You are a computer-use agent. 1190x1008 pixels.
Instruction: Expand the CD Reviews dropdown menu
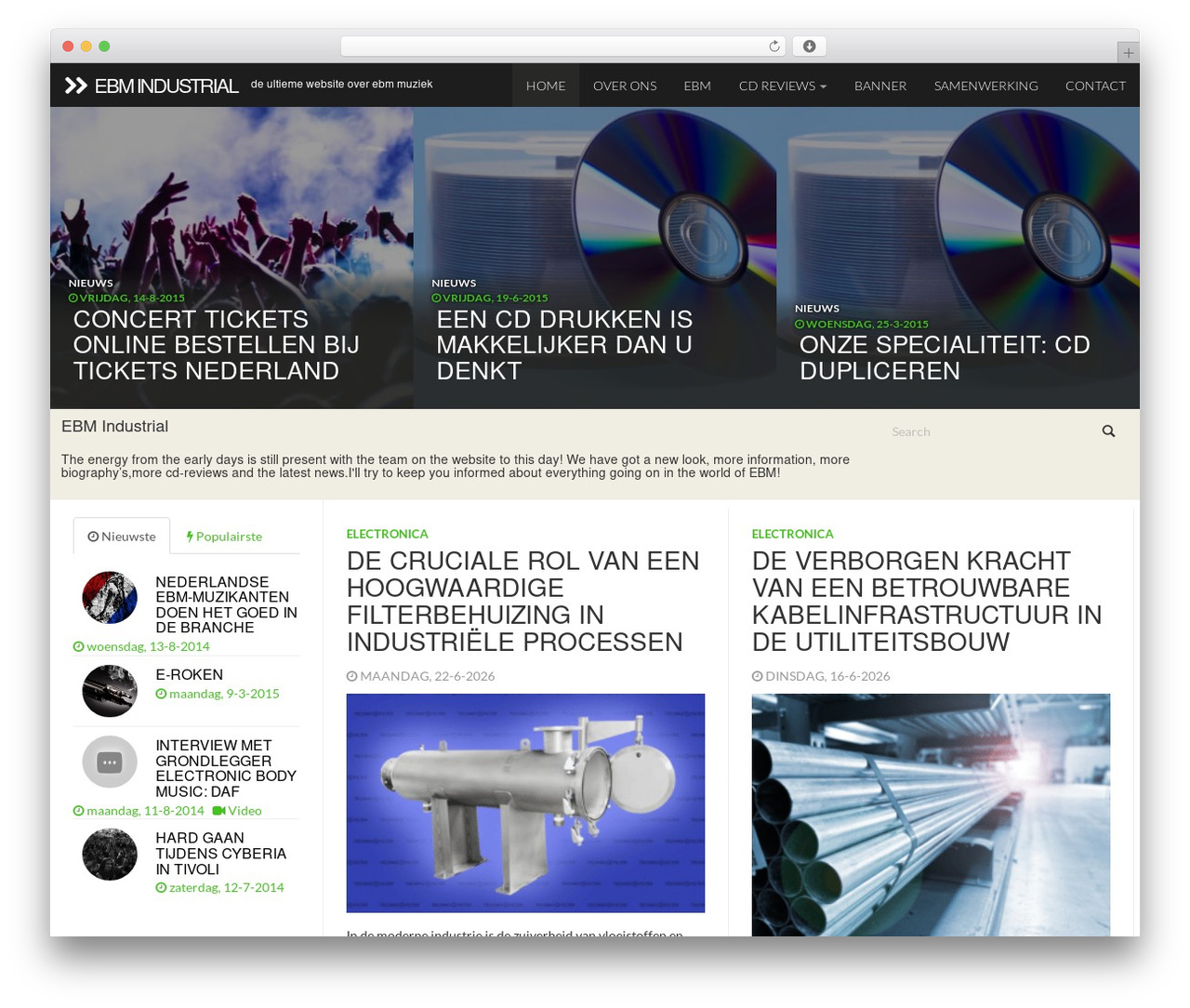(x=782, y=86)
